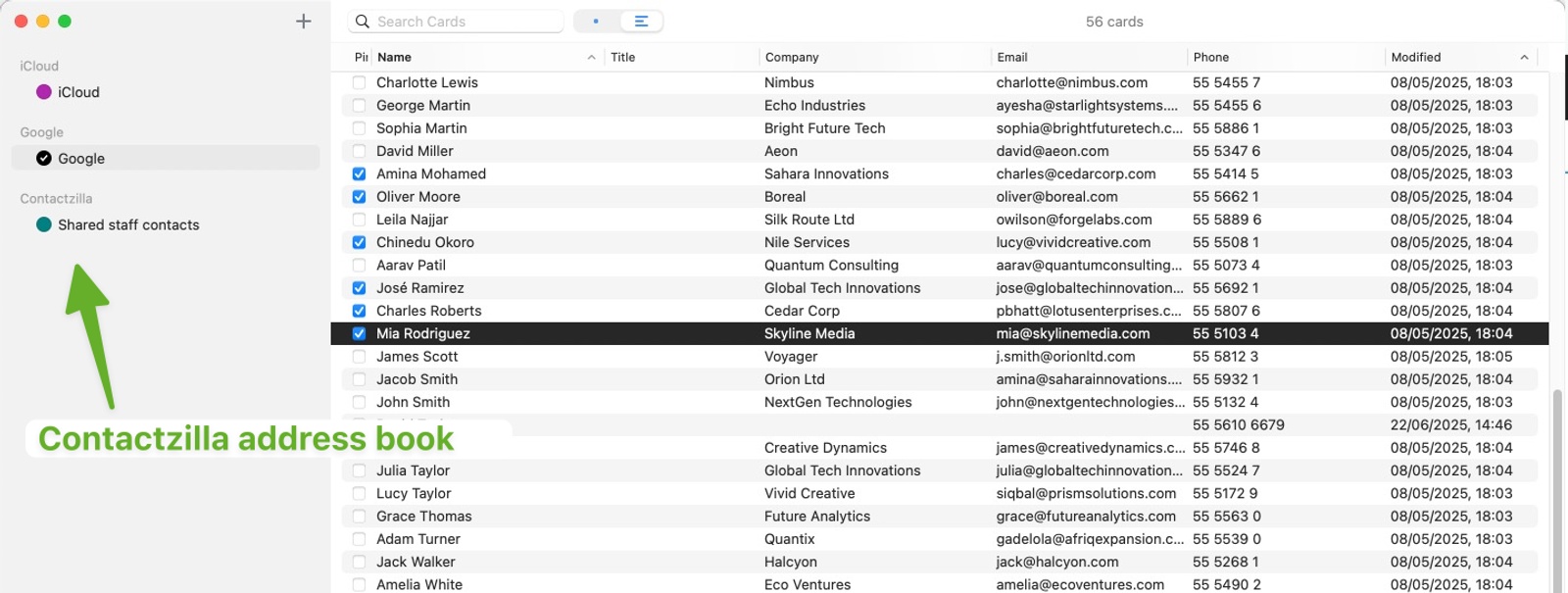Tick the checkbox for Sophia Martin
1568x593 pixels.
(x=359, y=128)
